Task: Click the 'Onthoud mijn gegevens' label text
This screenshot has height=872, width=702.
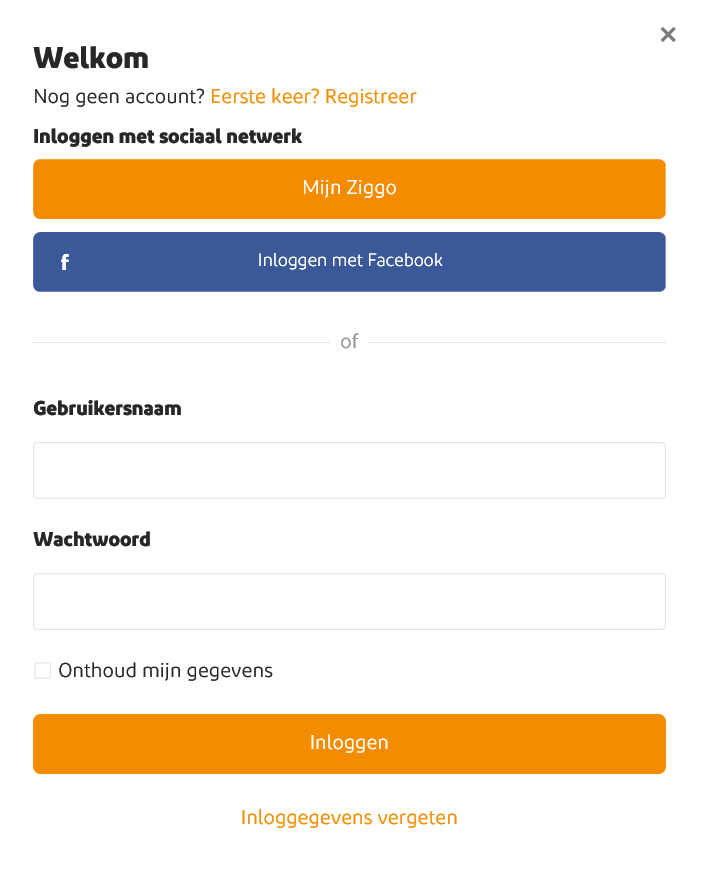Action: pyautogui.click(x=166, y=671)
